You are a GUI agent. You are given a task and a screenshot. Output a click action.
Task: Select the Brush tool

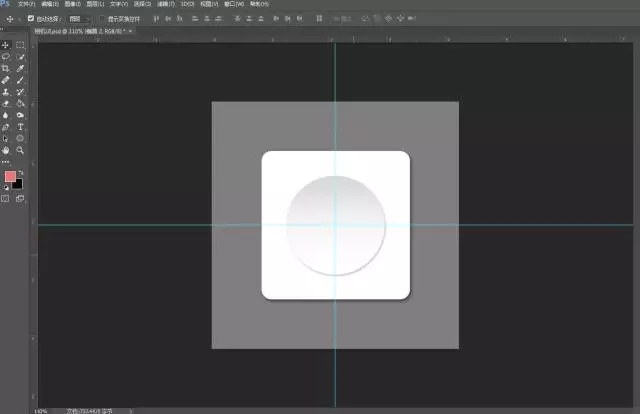click(20, 80)
